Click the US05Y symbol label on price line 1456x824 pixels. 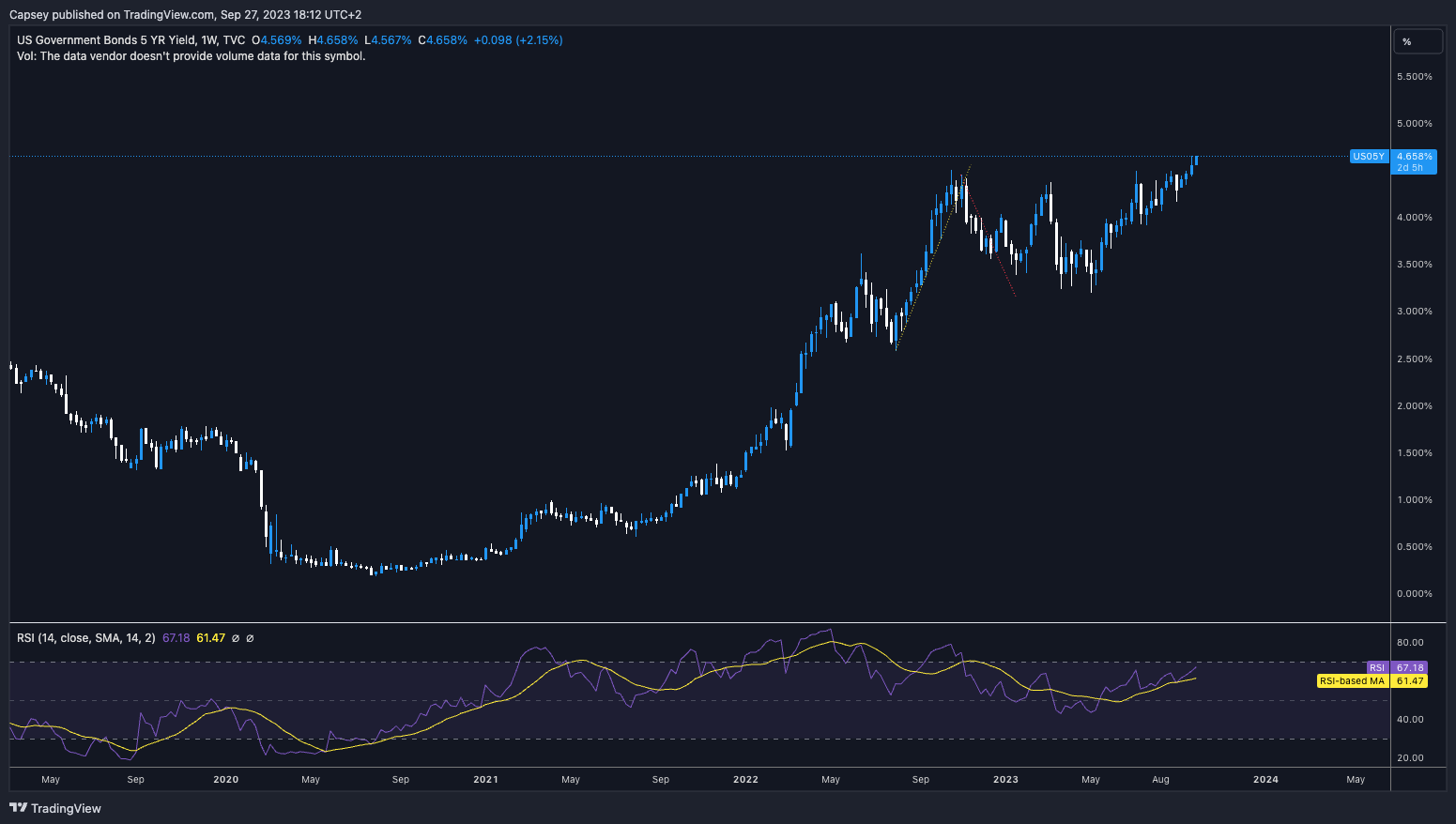pyautogui.click(x=1368, y=157)
